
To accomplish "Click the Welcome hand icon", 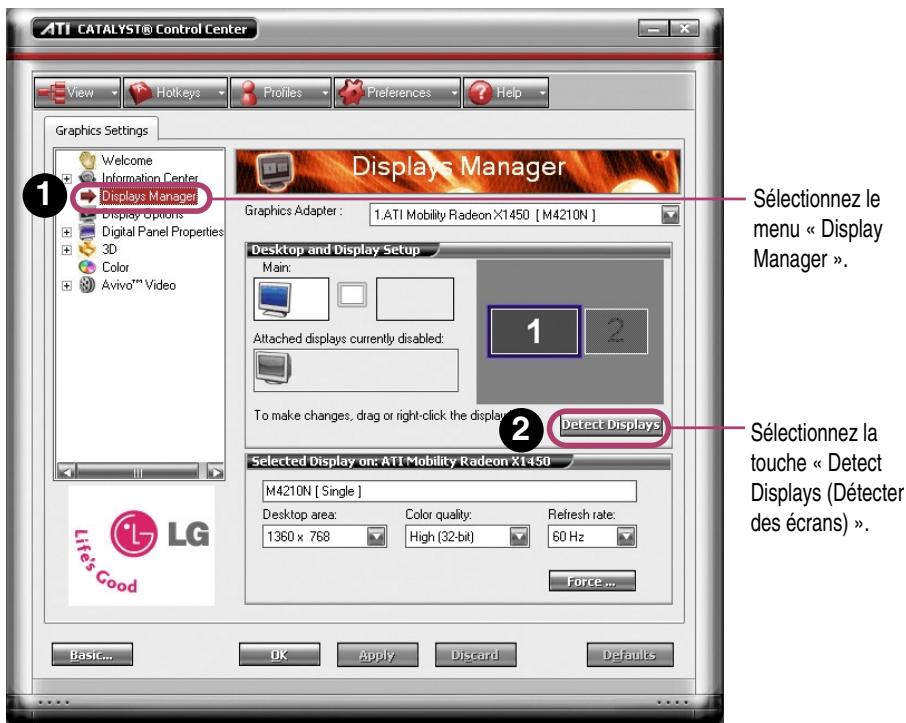I will [87, 160].
